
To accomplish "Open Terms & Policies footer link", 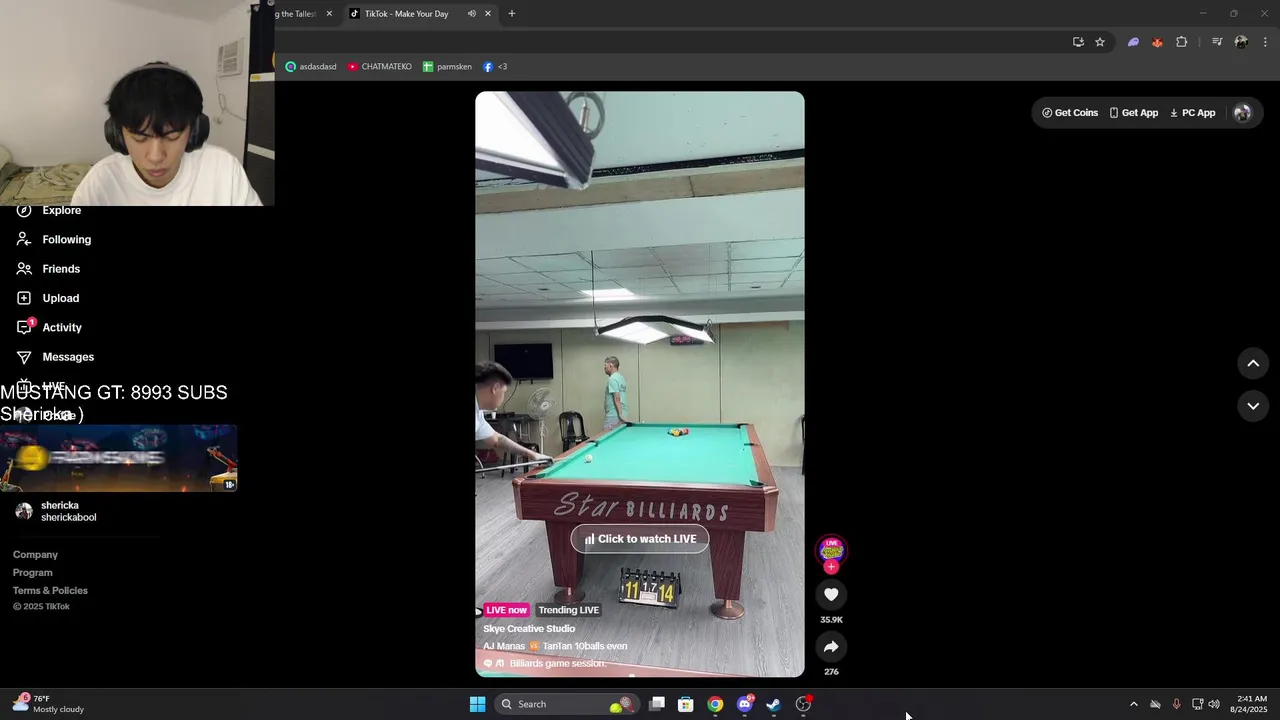I will point(50,591).
